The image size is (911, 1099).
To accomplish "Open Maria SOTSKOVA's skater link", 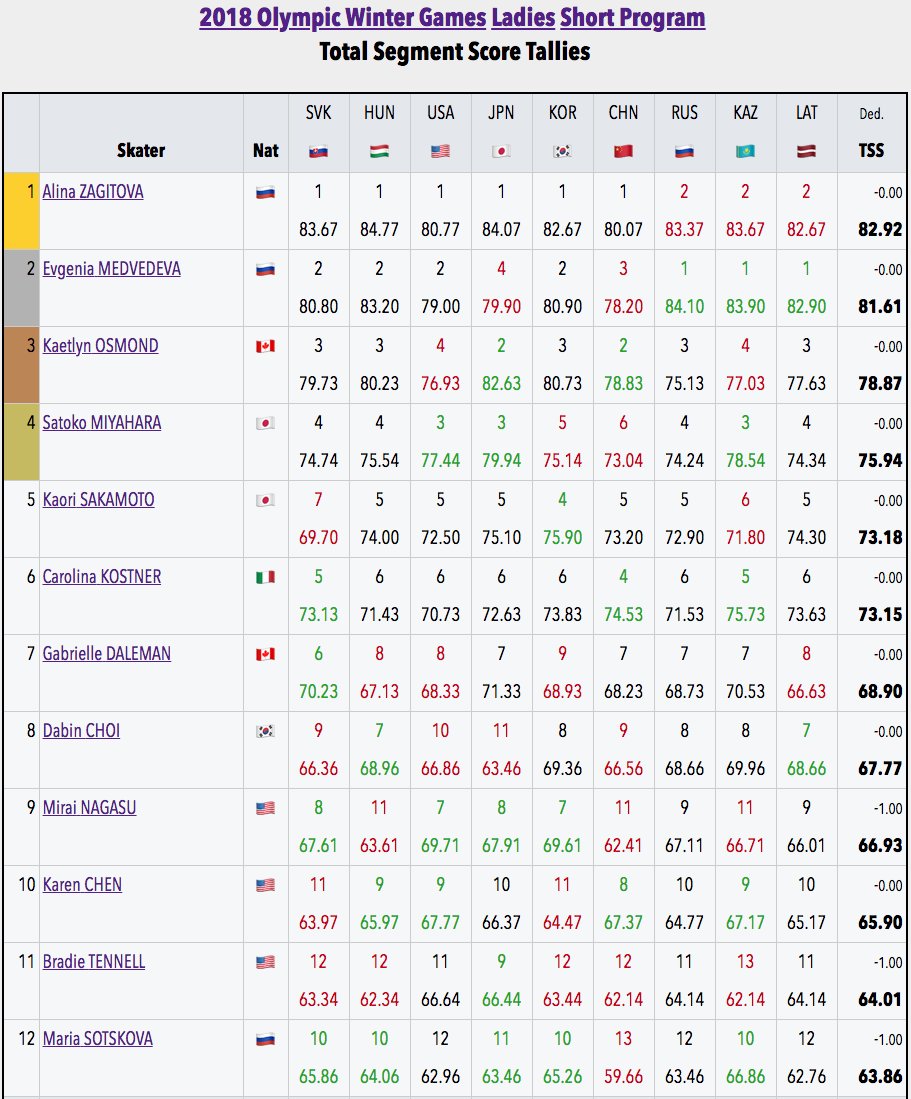I will pos(97,1039).
